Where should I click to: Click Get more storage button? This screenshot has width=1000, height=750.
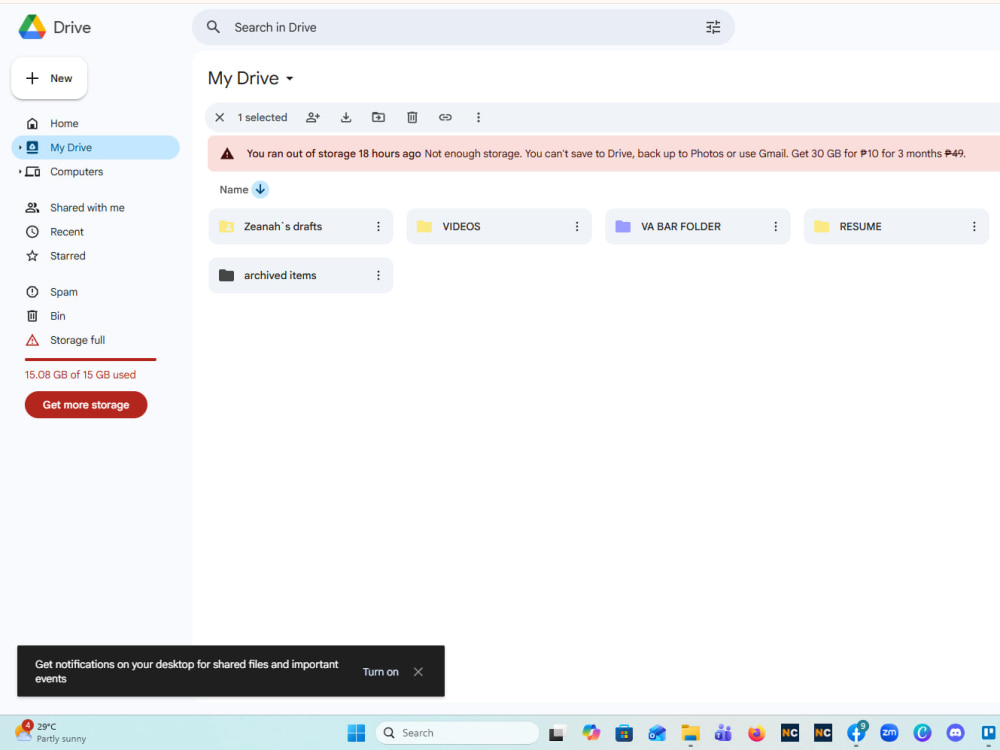click(x=86, y=405)
